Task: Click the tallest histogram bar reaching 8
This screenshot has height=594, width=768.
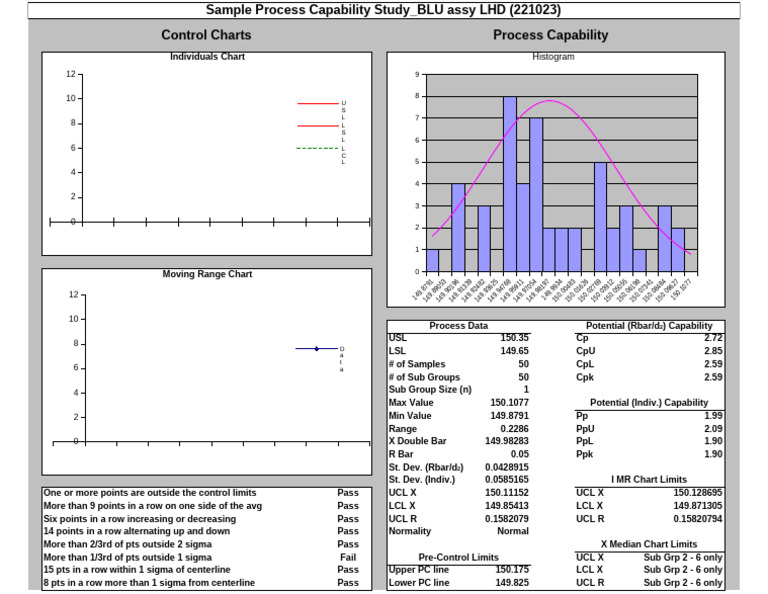Action: [510, 184]
